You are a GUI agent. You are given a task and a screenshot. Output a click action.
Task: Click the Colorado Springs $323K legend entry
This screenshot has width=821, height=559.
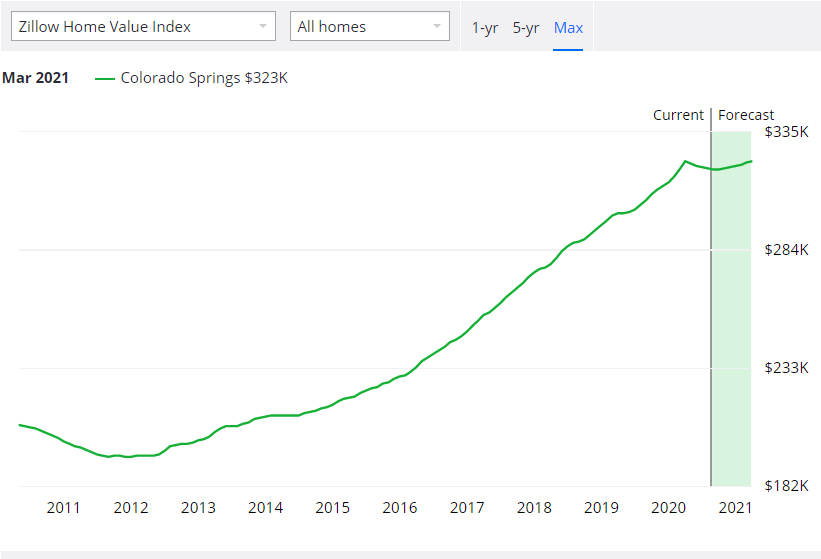point(191,78)
